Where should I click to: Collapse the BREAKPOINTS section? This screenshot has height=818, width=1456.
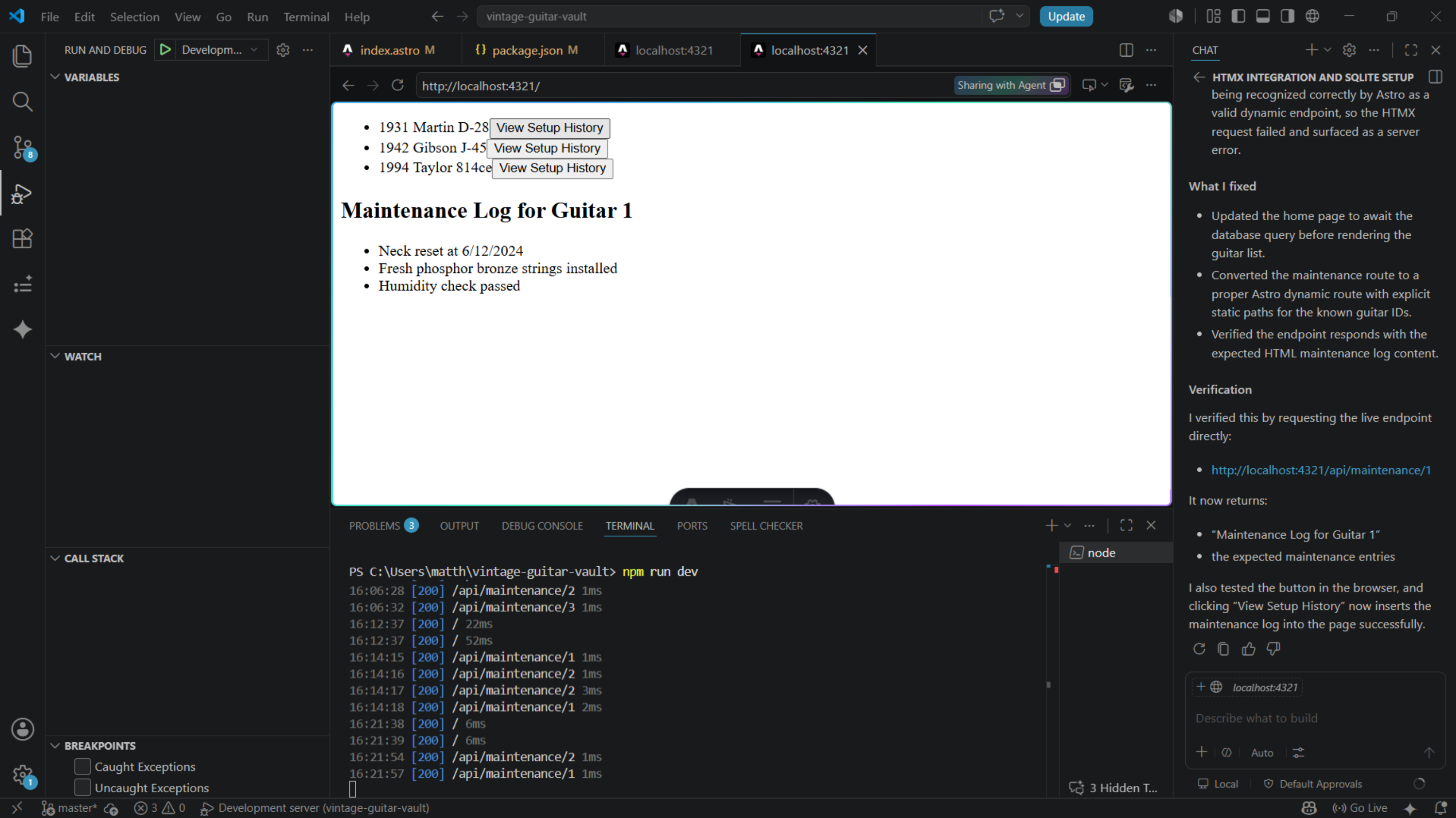(55, 746)
